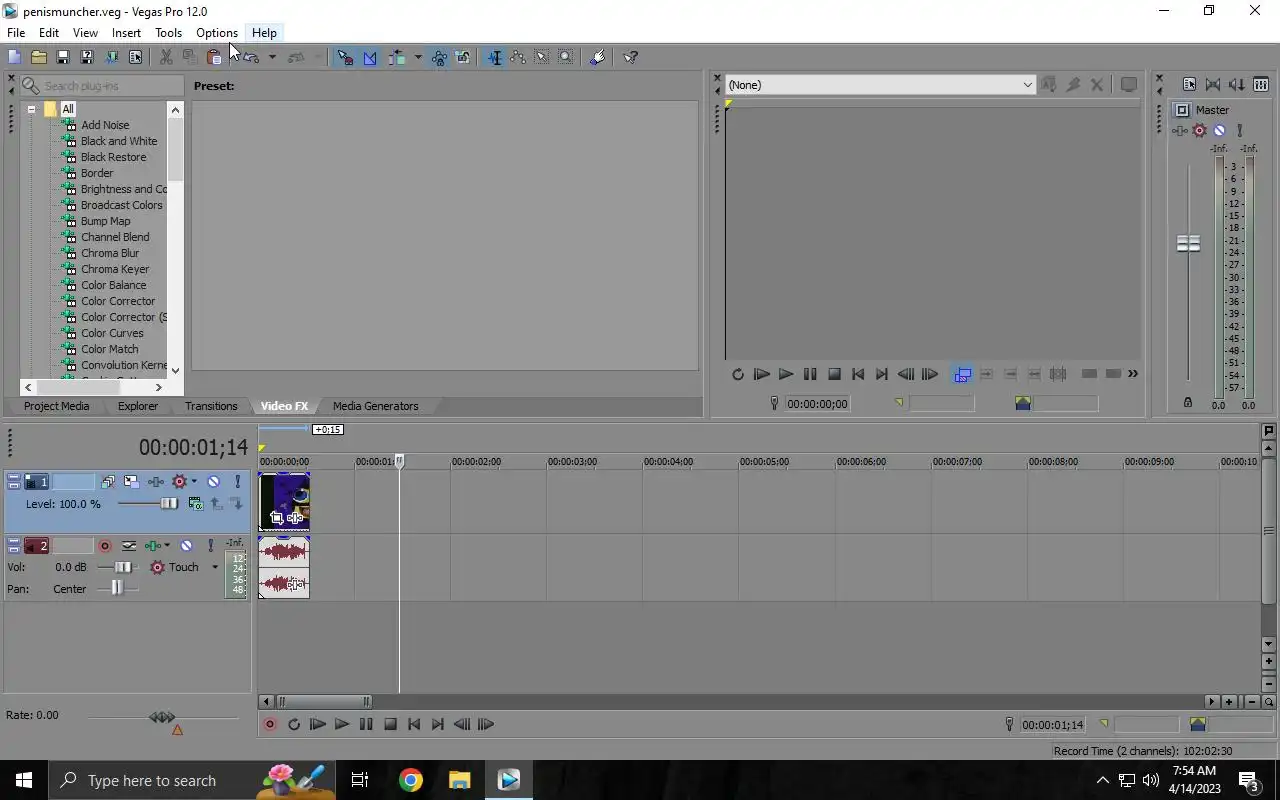The image size is (1280, 800).
Task: Maximize video track 1 height
Action: (13, 484)
